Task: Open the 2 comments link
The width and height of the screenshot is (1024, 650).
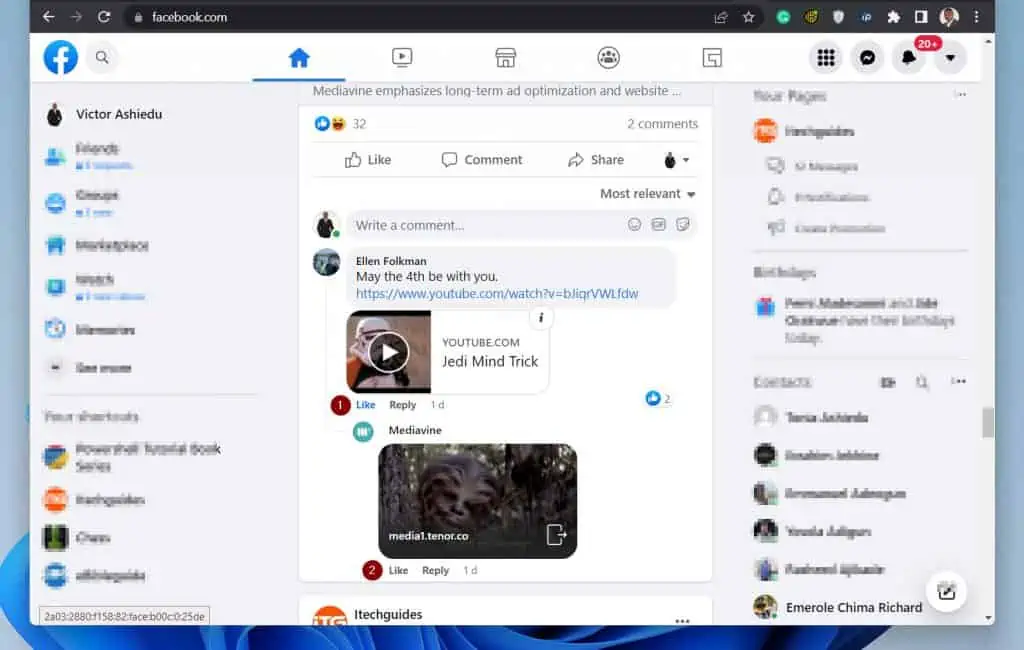Action: [662, 123]
